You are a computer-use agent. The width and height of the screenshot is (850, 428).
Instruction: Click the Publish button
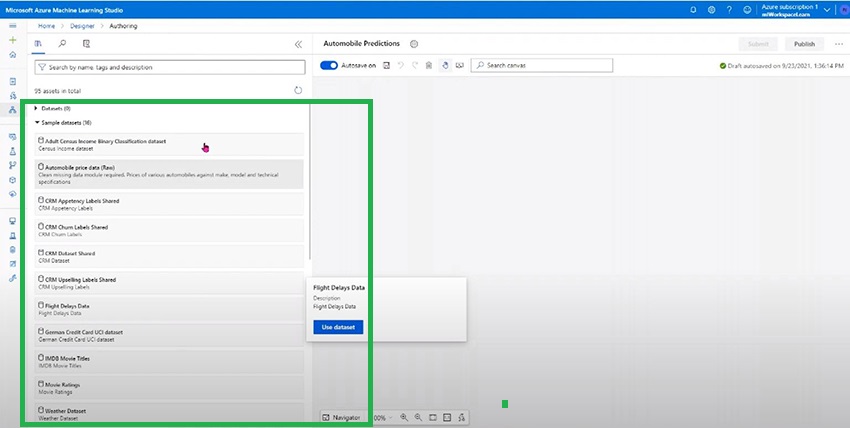[x=804, y=44]
